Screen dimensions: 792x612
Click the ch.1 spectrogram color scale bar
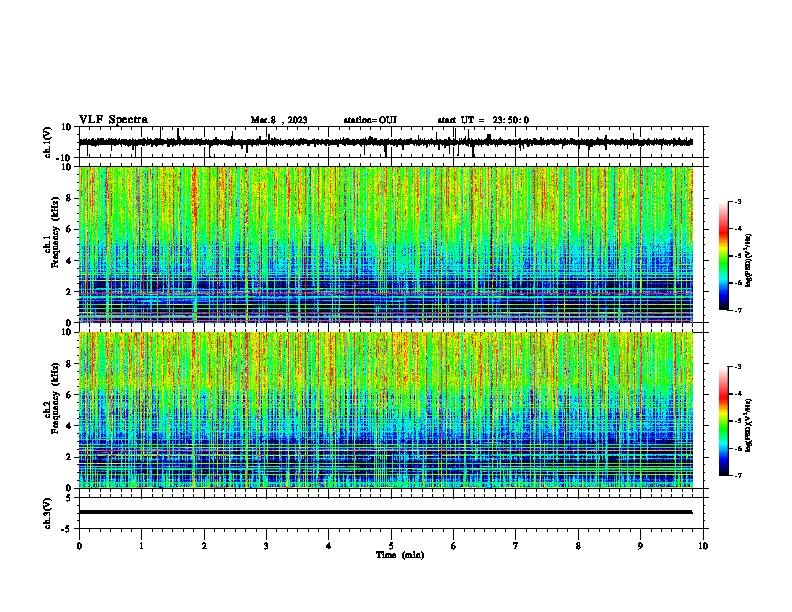(x=724, y=256)
